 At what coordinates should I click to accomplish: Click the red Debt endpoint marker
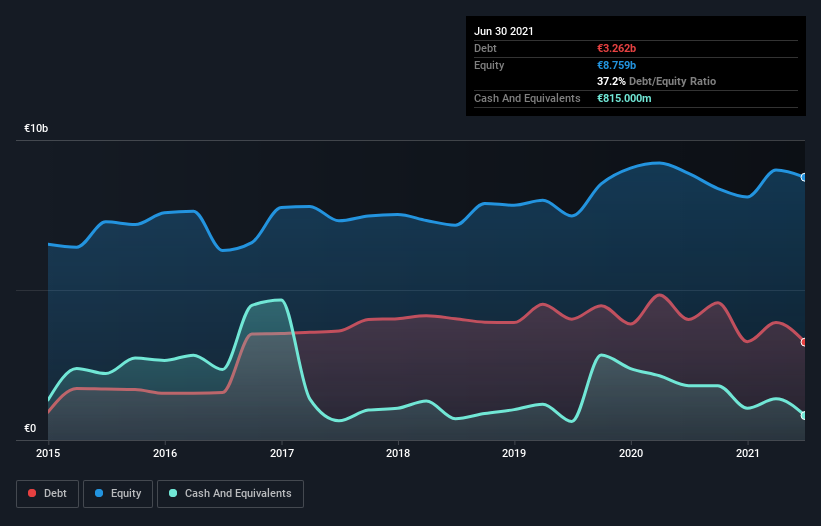pyautogui.click(x=804, y=342)
